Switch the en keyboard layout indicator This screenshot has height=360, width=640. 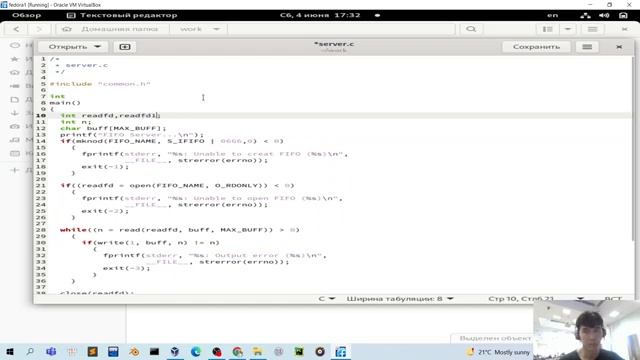[553, 16]
